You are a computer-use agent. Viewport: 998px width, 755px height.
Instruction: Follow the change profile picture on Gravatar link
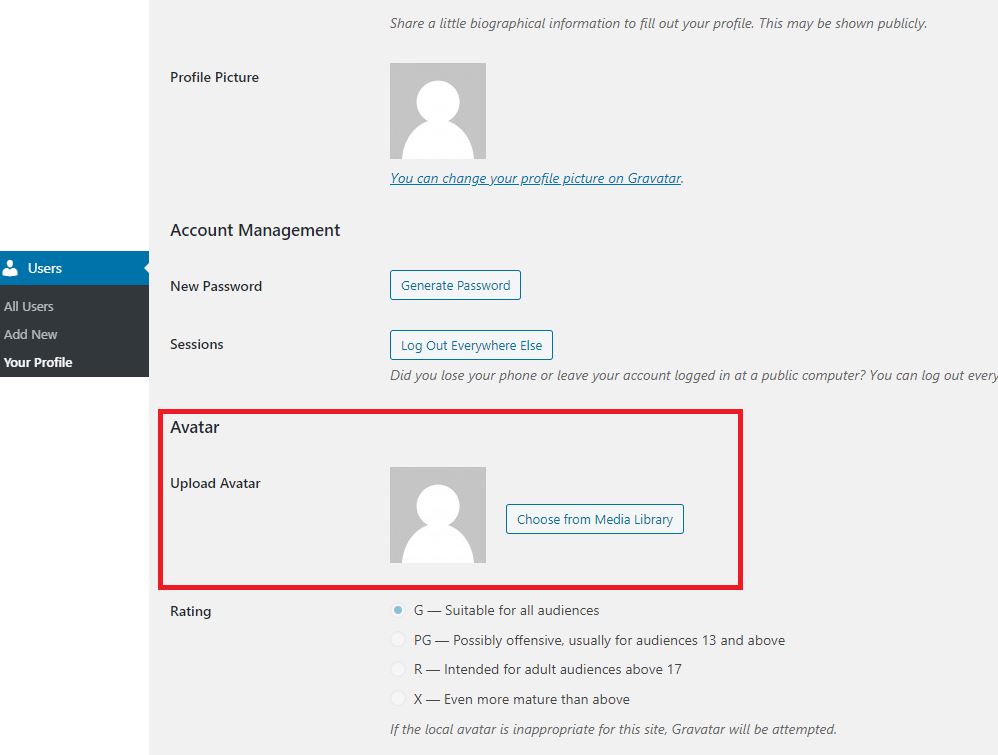point(535,178)
